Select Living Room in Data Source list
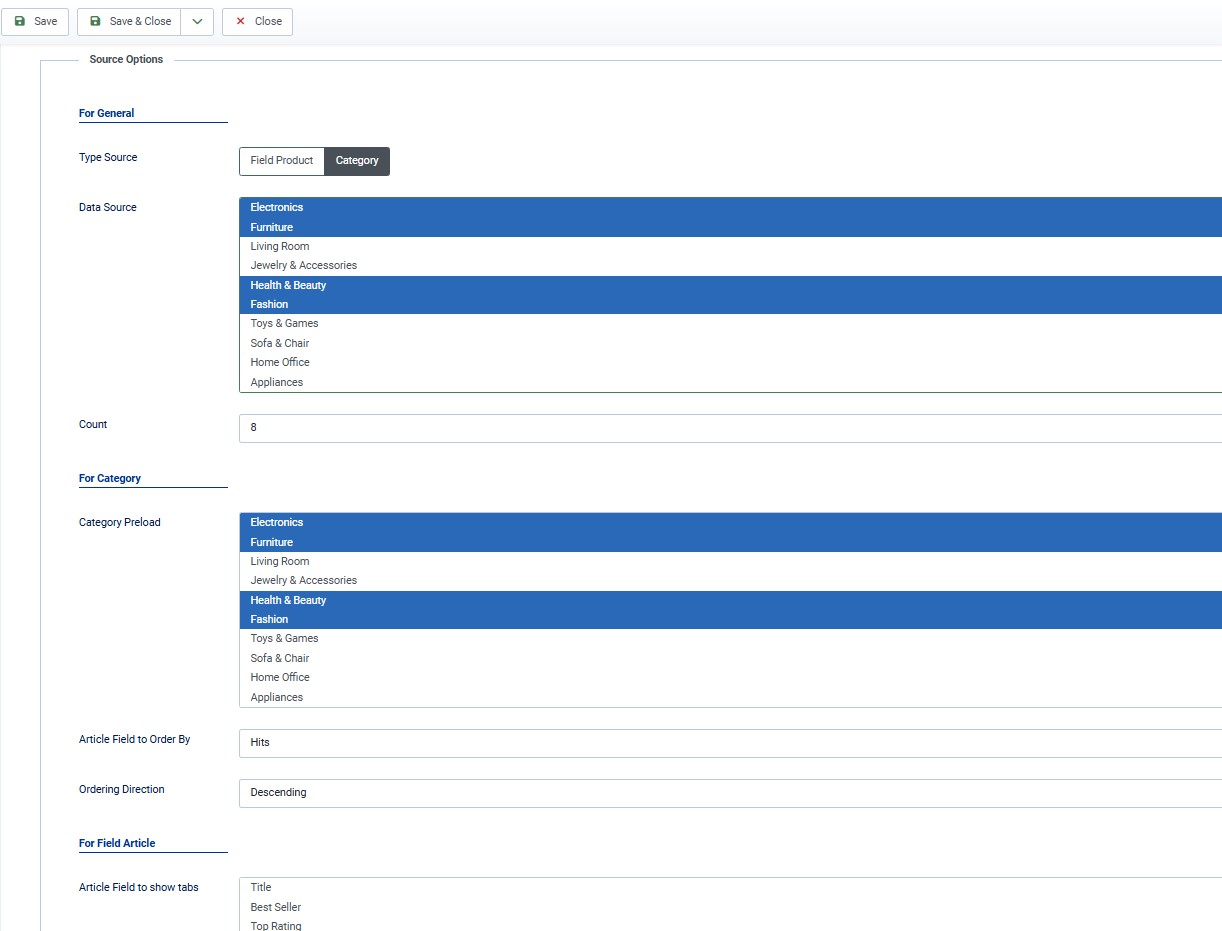 click(280, 246)
